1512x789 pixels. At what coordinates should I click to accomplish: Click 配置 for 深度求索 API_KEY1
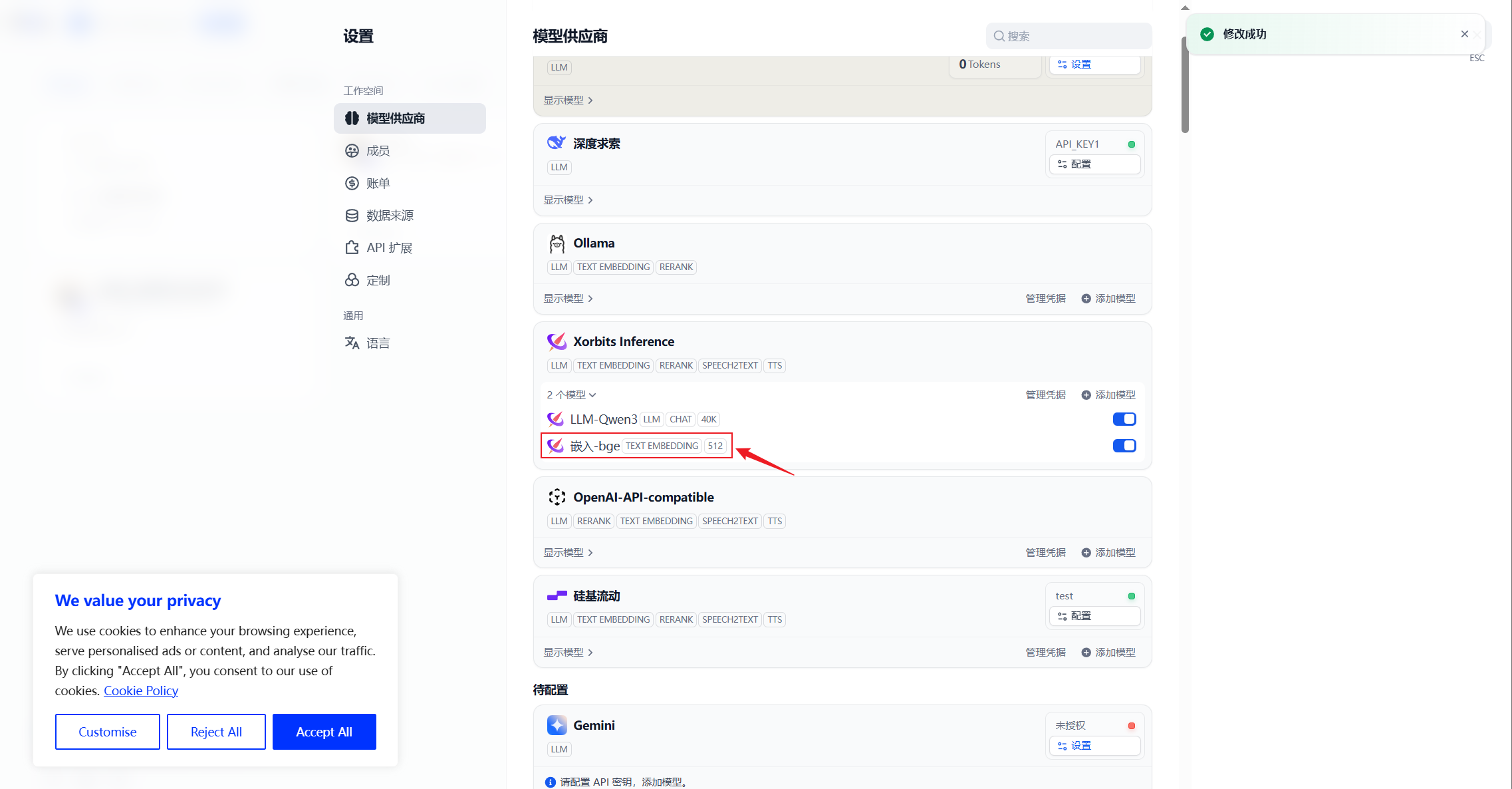pos(1094,164)
